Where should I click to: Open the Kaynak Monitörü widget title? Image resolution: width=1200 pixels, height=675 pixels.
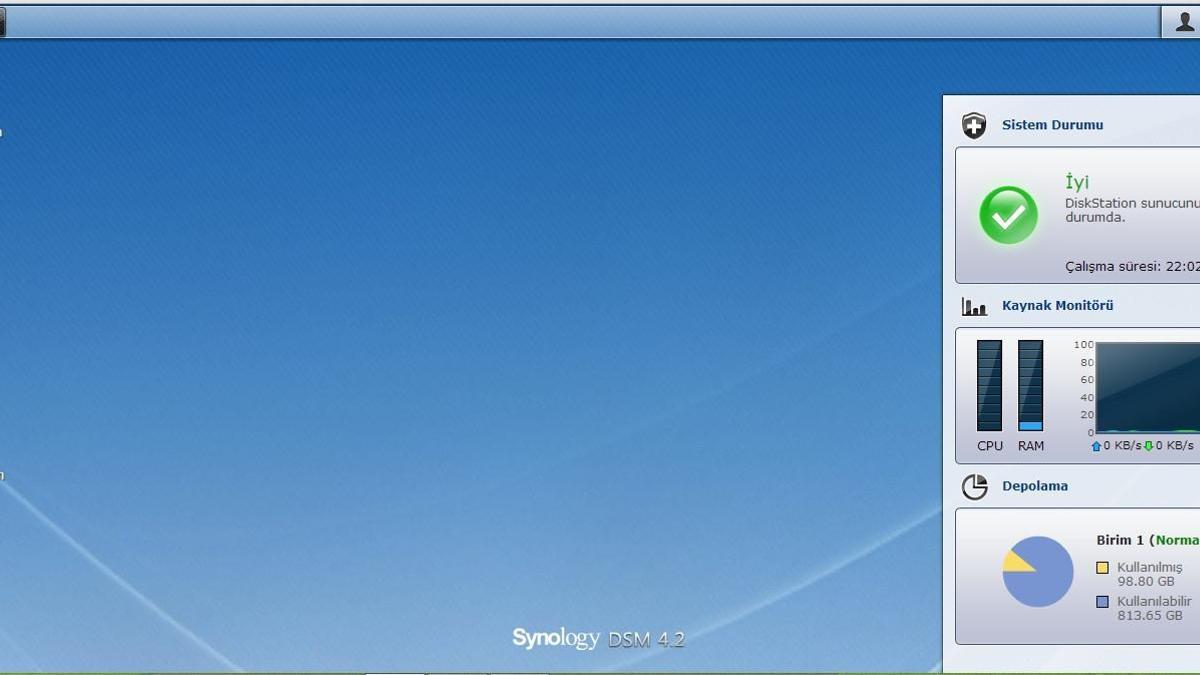pyautogui.click(x=1057, y=306)
